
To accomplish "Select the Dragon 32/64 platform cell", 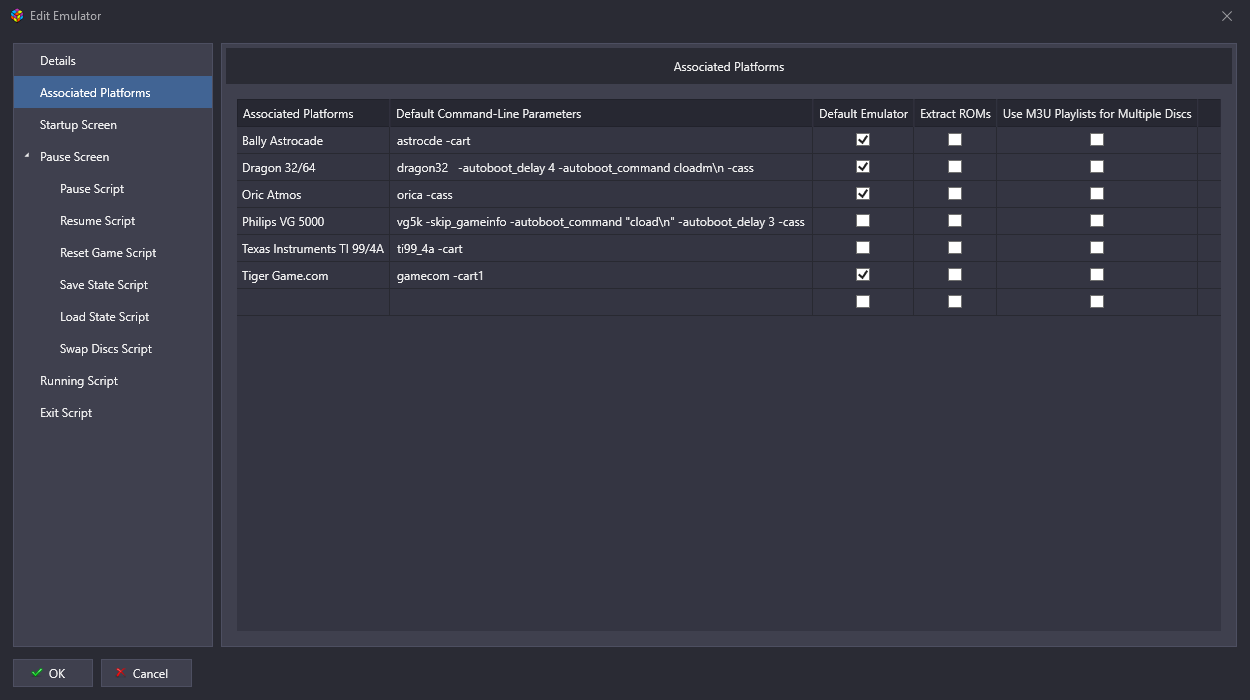I will [313, 168].
